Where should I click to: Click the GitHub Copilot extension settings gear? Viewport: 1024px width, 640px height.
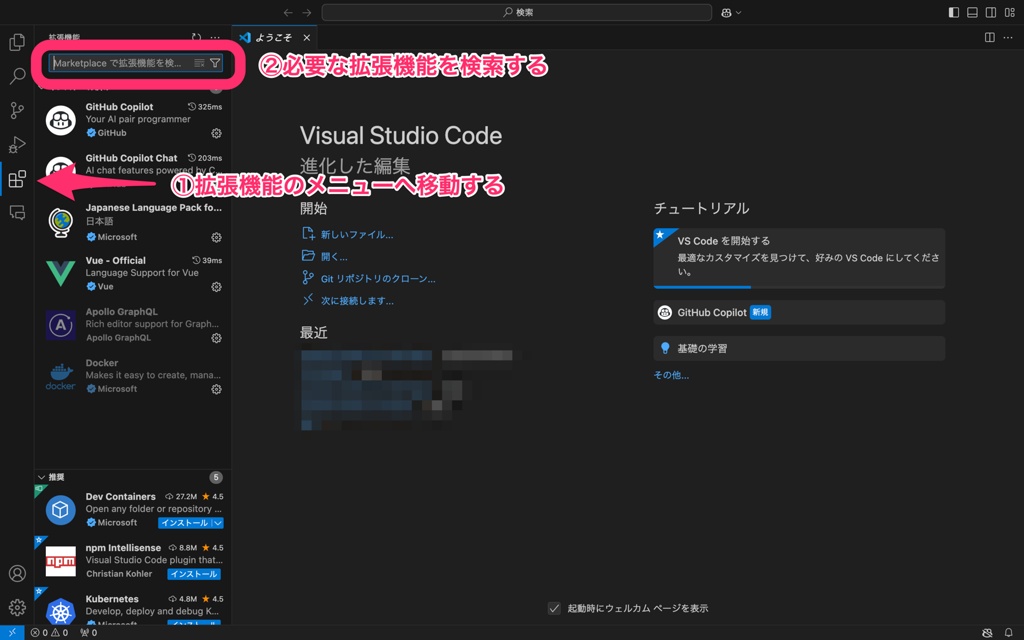pyautogui.click(x=216, y=133)
